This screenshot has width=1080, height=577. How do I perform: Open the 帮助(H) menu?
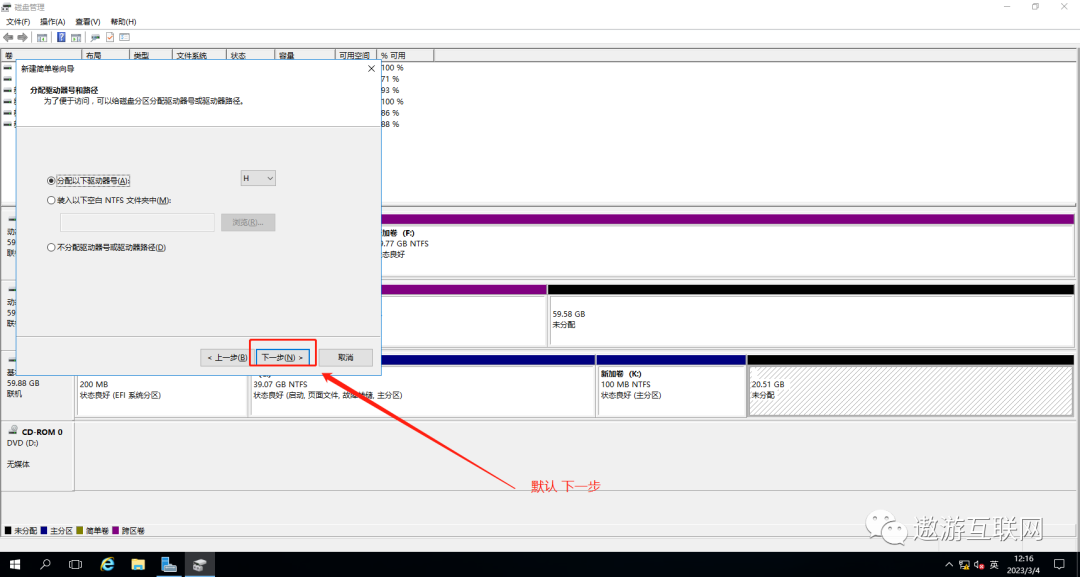point(124,22)
